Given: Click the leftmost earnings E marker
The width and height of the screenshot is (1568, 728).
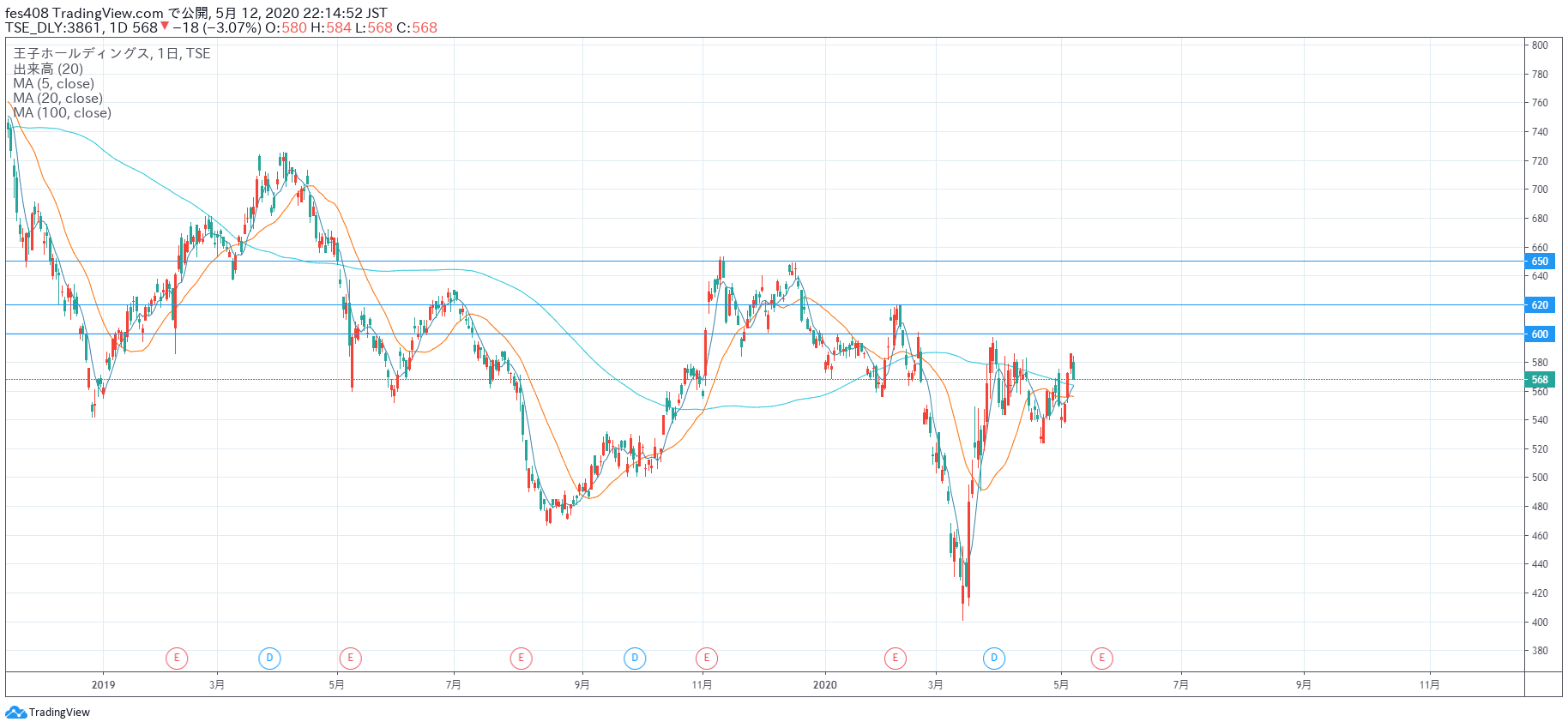Looking at the screenshot, I should (177, 659).
